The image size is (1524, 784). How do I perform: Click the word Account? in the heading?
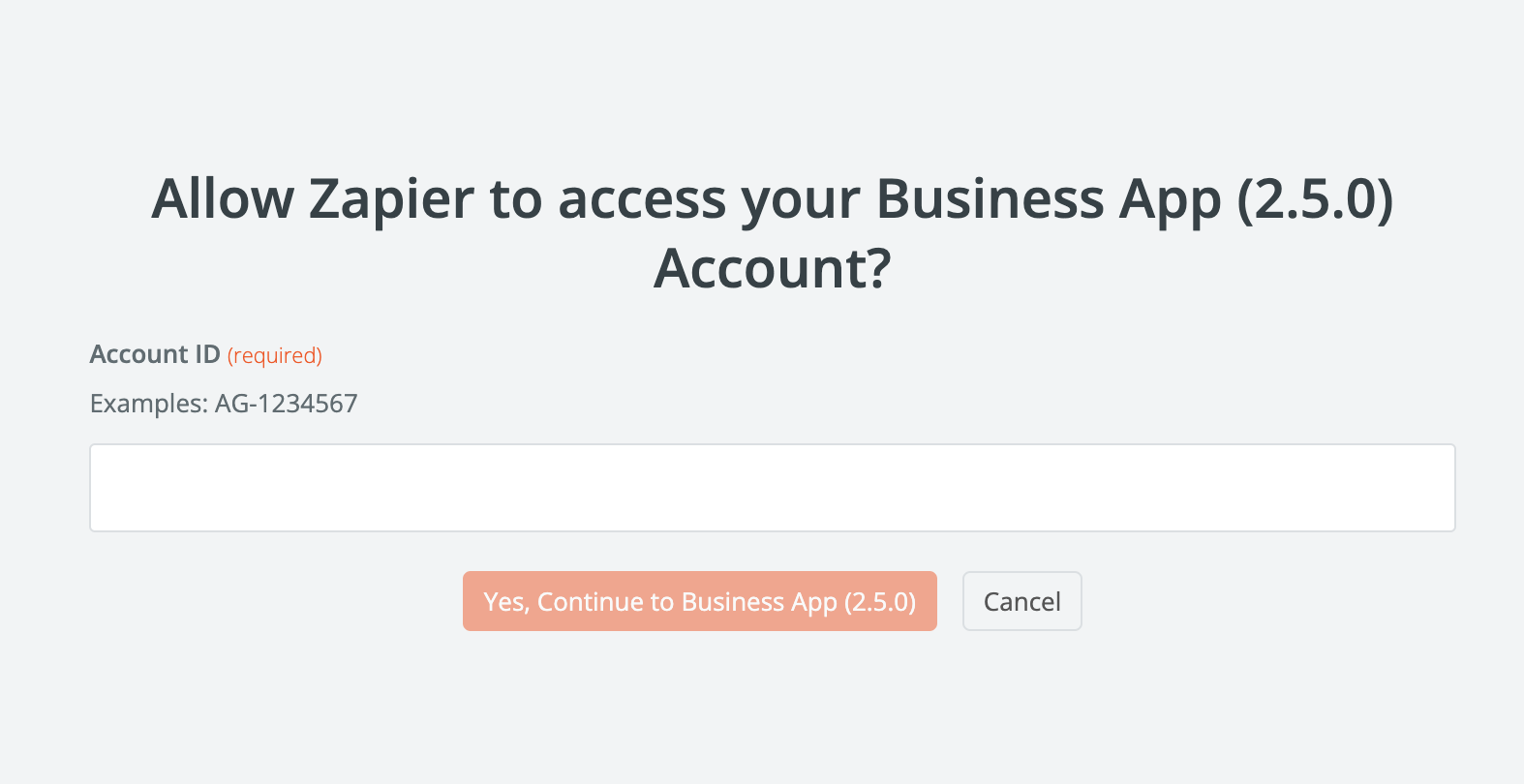[x=772, y=268]
